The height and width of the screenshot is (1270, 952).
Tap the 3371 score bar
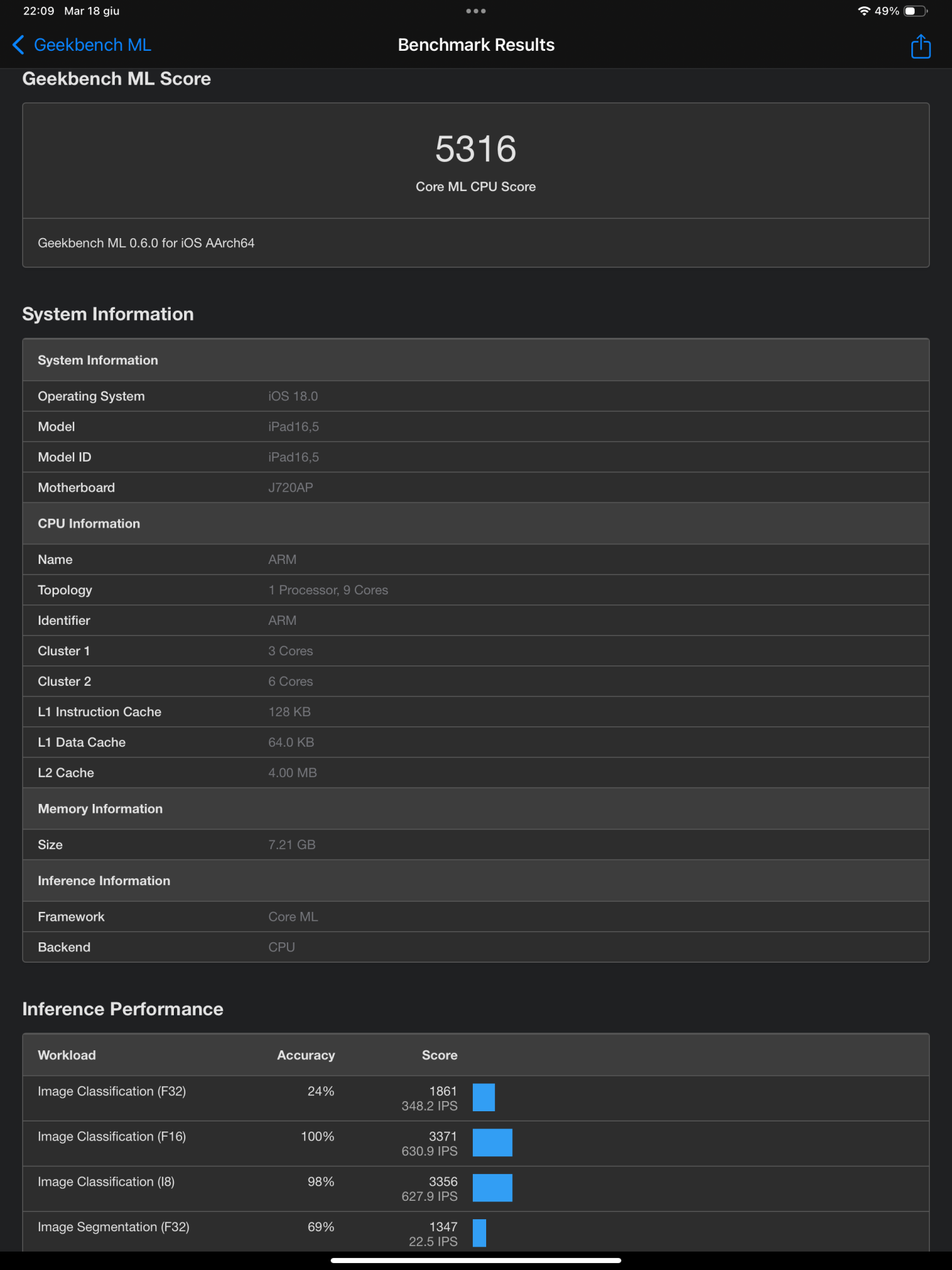(493, 1143)
